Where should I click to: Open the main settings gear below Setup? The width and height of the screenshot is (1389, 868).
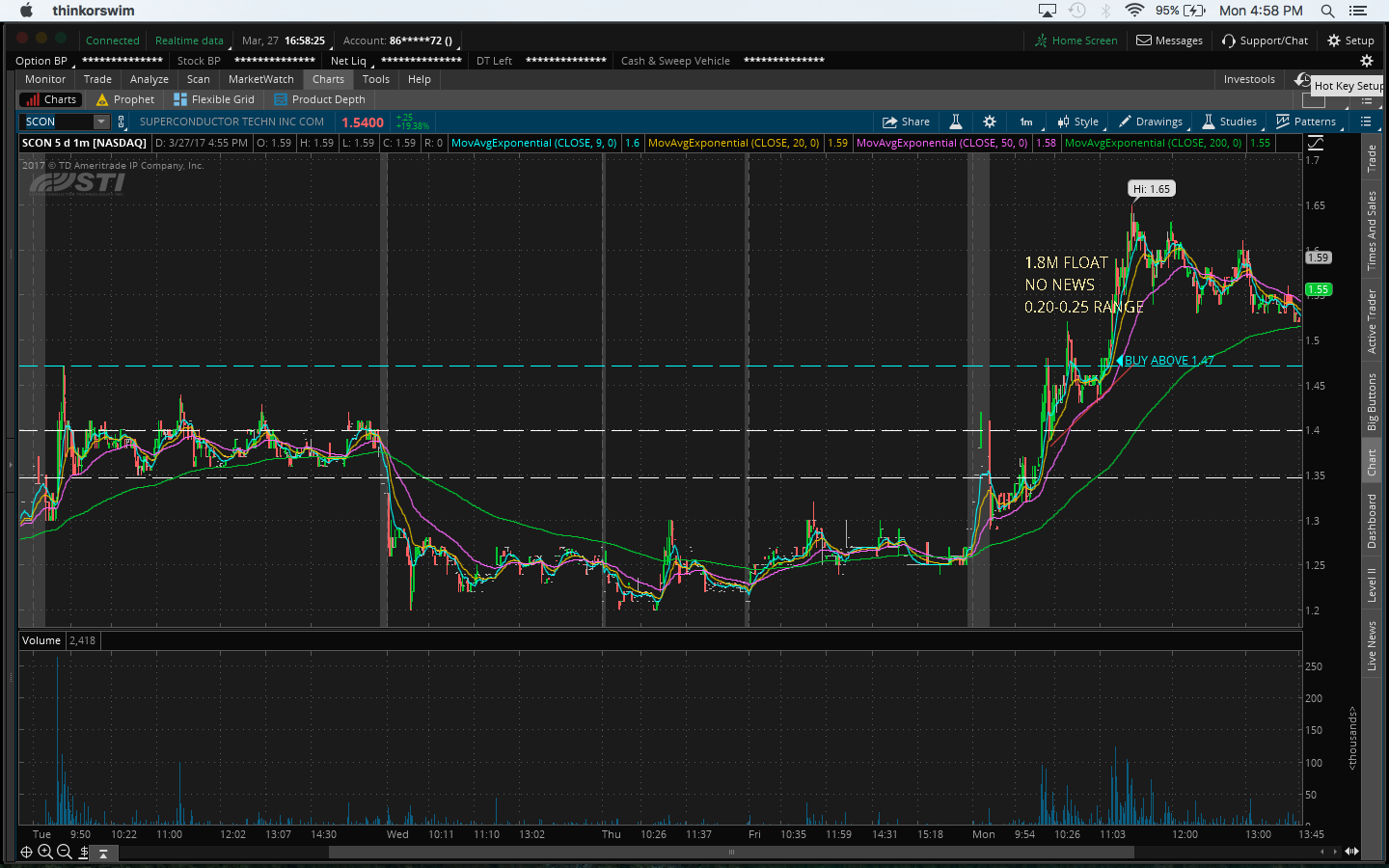coord(1366,61)
